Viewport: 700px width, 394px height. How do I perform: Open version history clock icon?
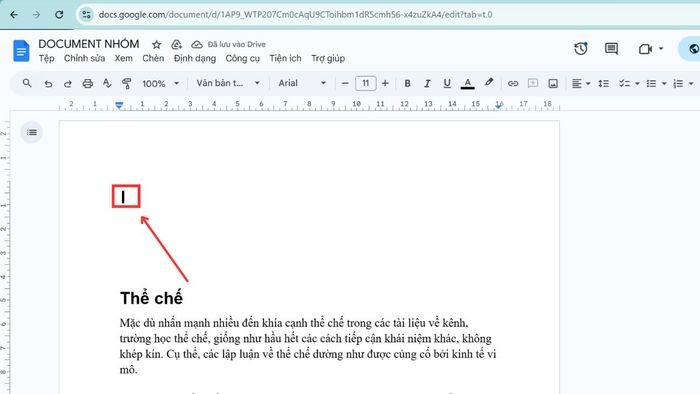point(581,49)
